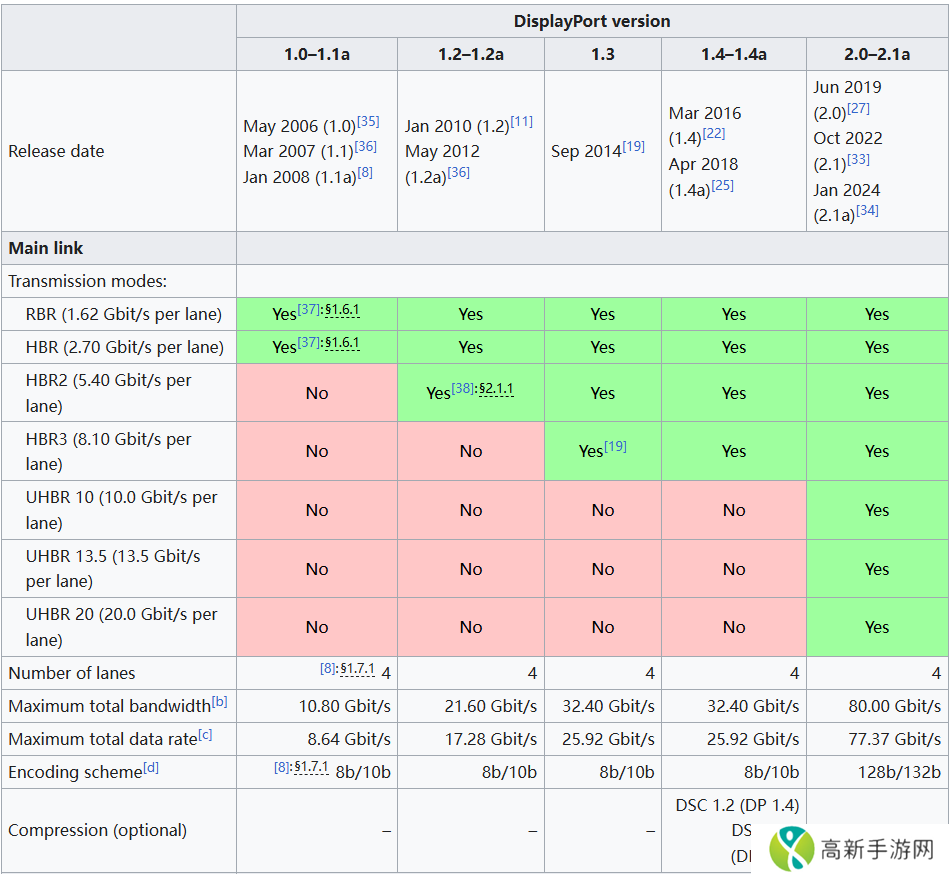
Task: Click reference 33 for Oct 2022 (2.1)
Action: click(x=858, y=159)
